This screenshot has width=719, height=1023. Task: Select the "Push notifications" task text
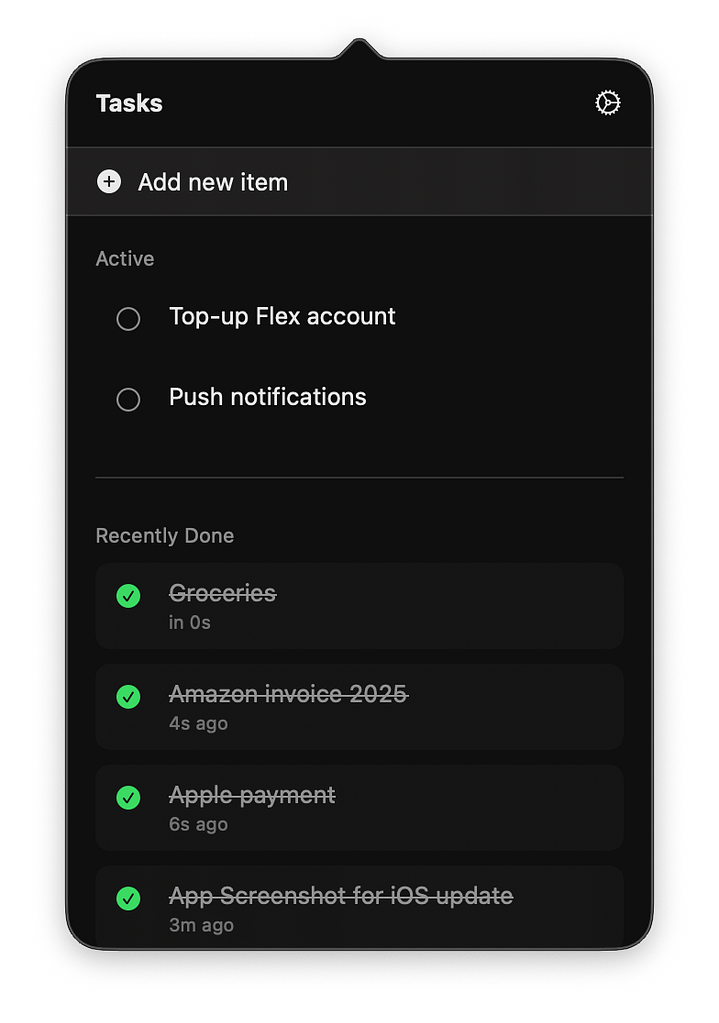[x=267, y=397]
